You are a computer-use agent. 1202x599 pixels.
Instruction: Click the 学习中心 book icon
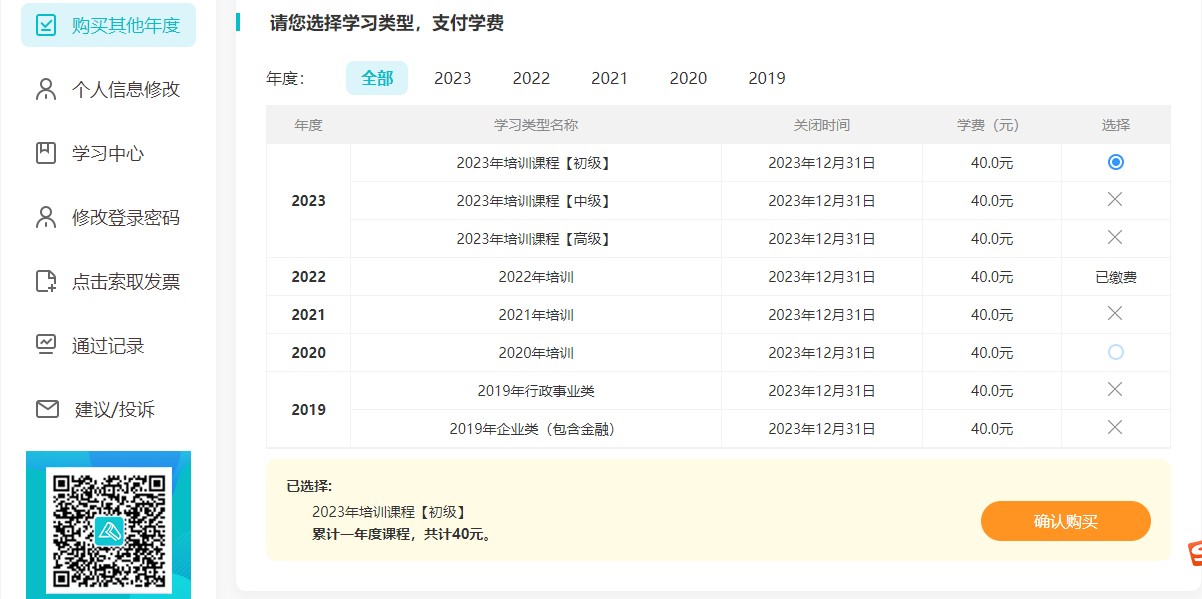coord(46,153)
